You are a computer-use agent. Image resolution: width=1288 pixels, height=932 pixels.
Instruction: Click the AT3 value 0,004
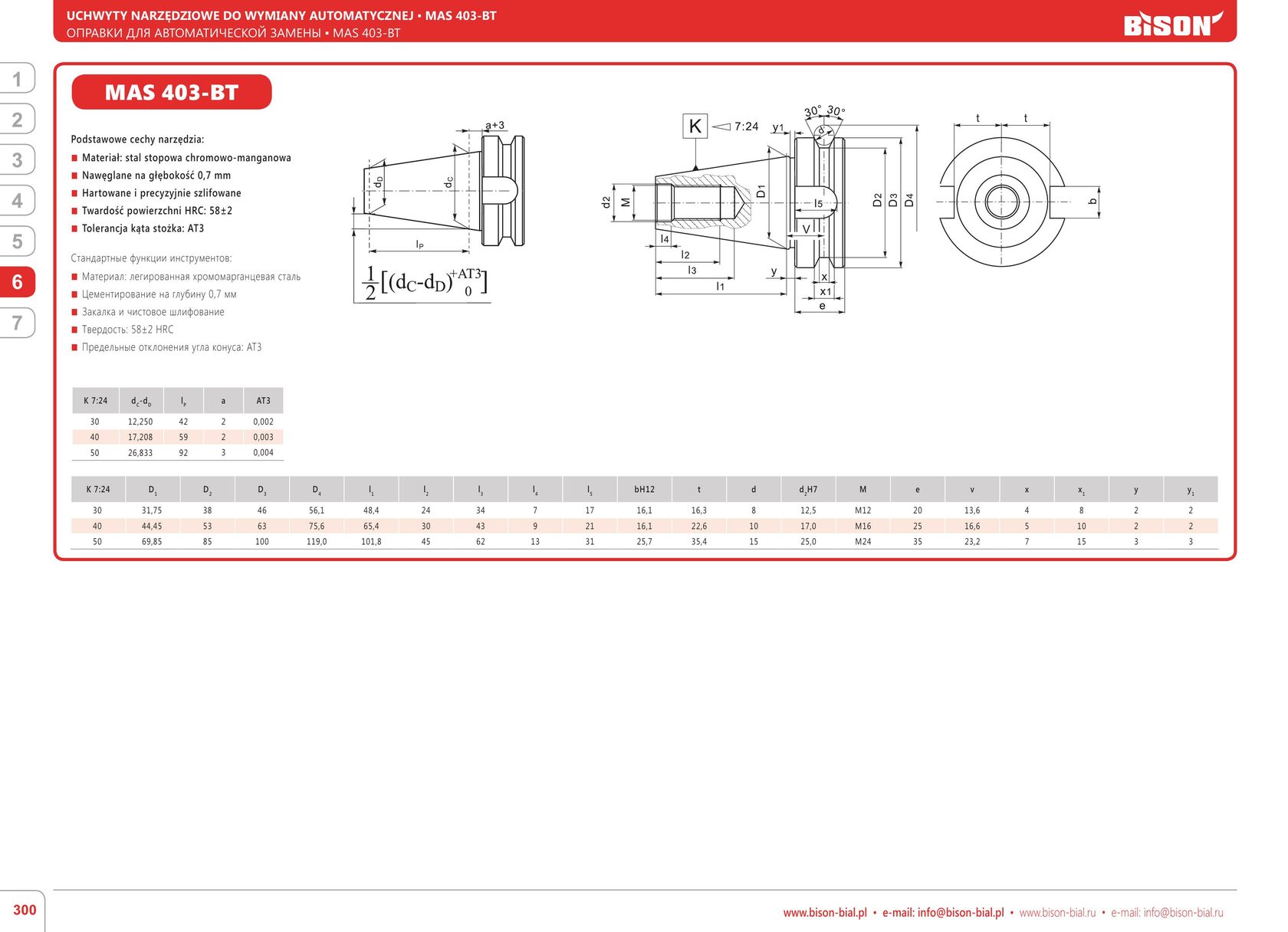[264, 453]
